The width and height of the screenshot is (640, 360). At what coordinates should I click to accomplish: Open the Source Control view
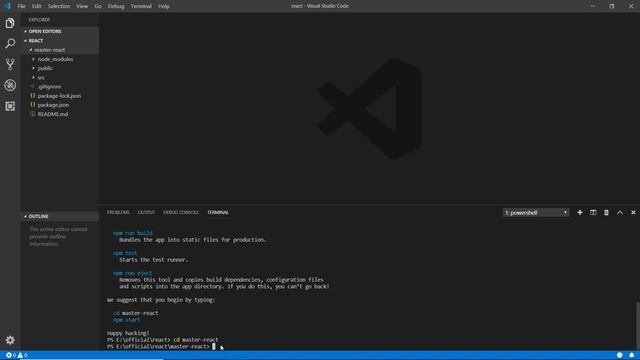(x=10, y=64)
